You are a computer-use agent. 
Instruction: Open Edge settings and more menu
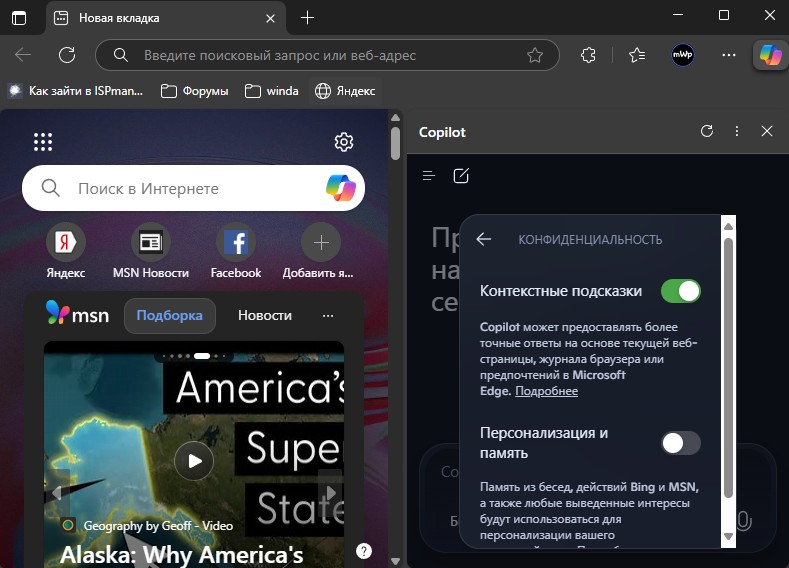pos(729,55)
